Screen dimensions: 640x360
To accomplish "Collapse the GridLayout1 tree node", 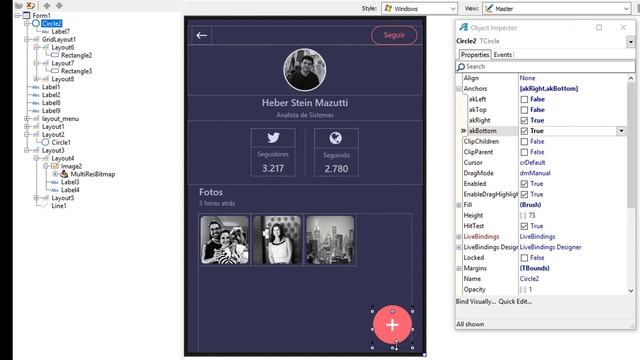I will tap(27, 40).
